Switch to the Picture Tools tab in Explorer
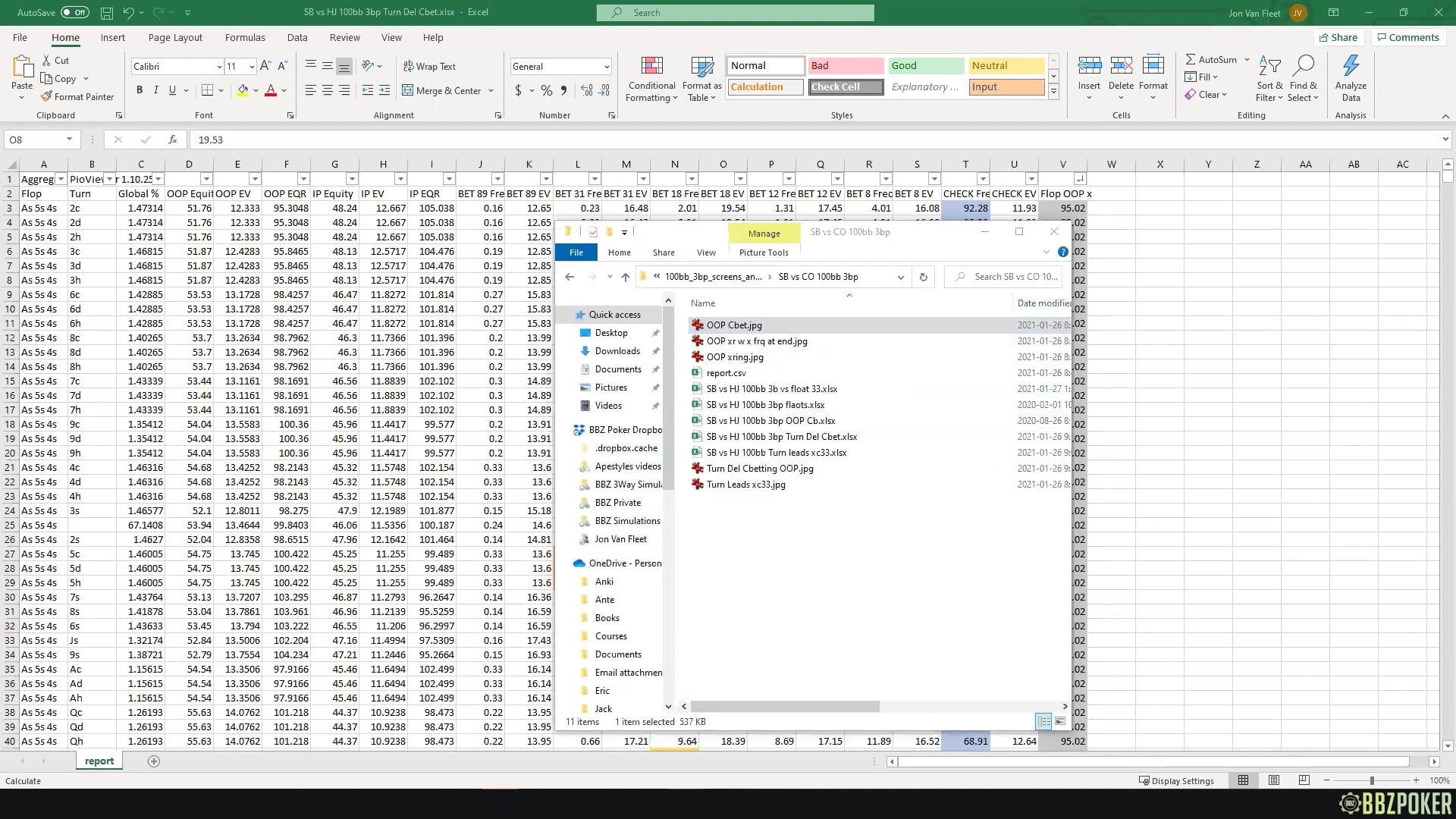 pos(764,253)
